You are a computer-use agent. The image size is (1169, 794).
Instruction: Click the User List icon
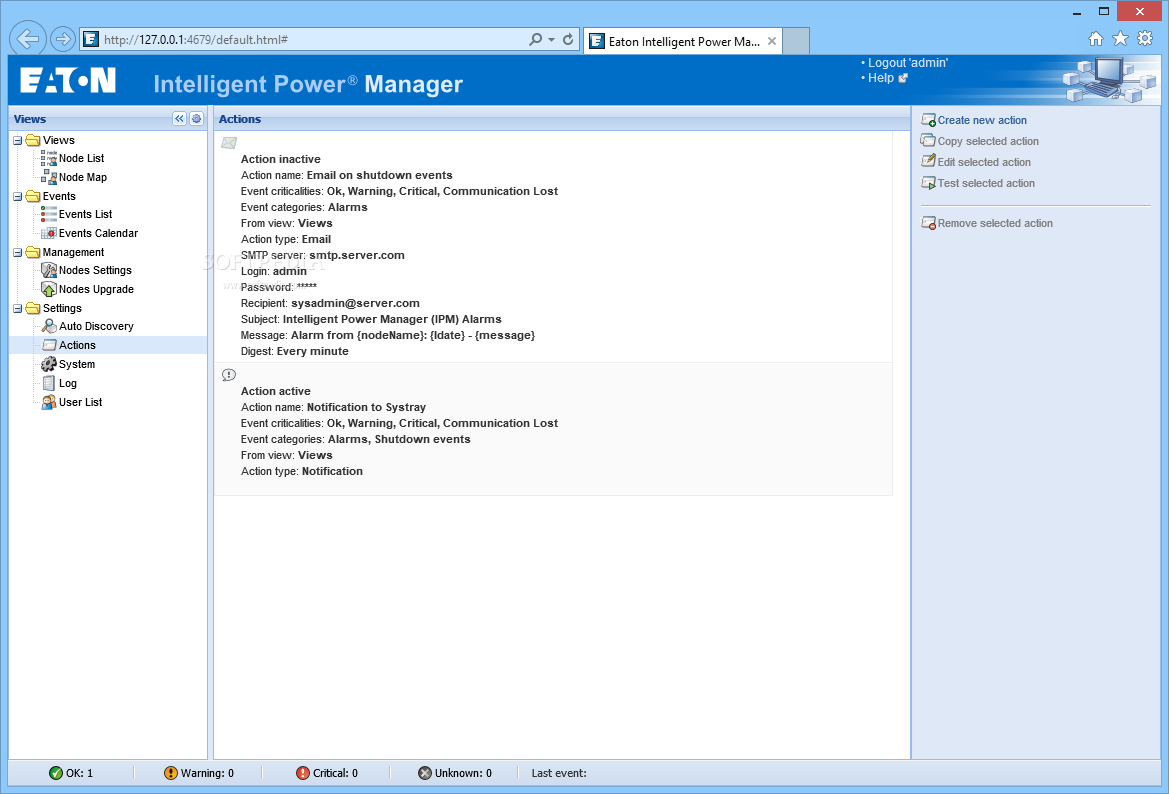[48, 402]
